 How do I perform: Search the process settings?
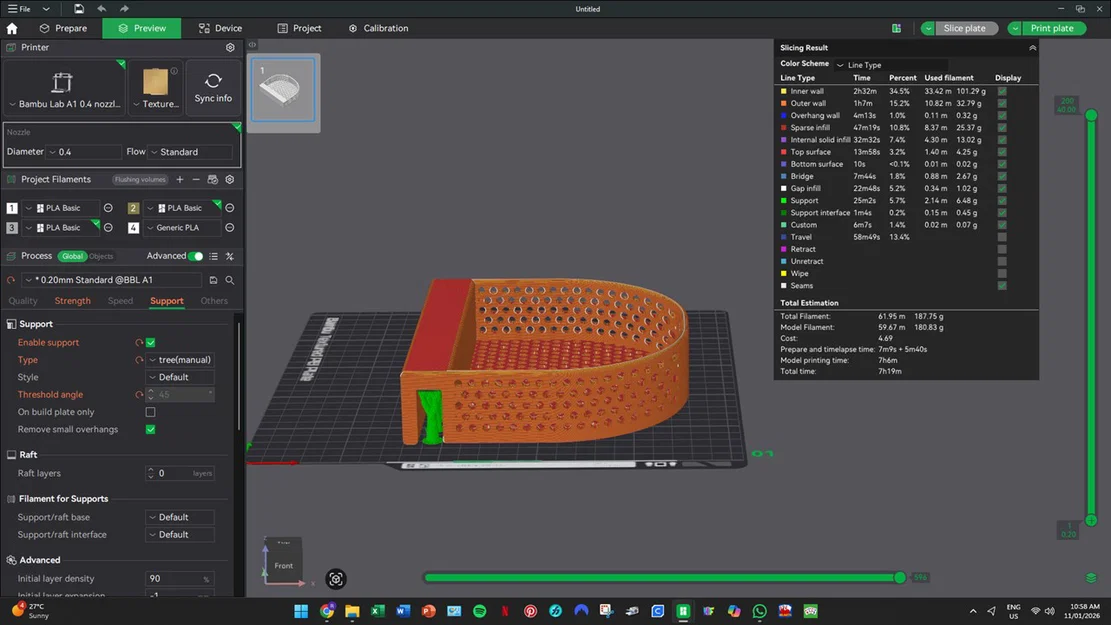click(230, 280)
